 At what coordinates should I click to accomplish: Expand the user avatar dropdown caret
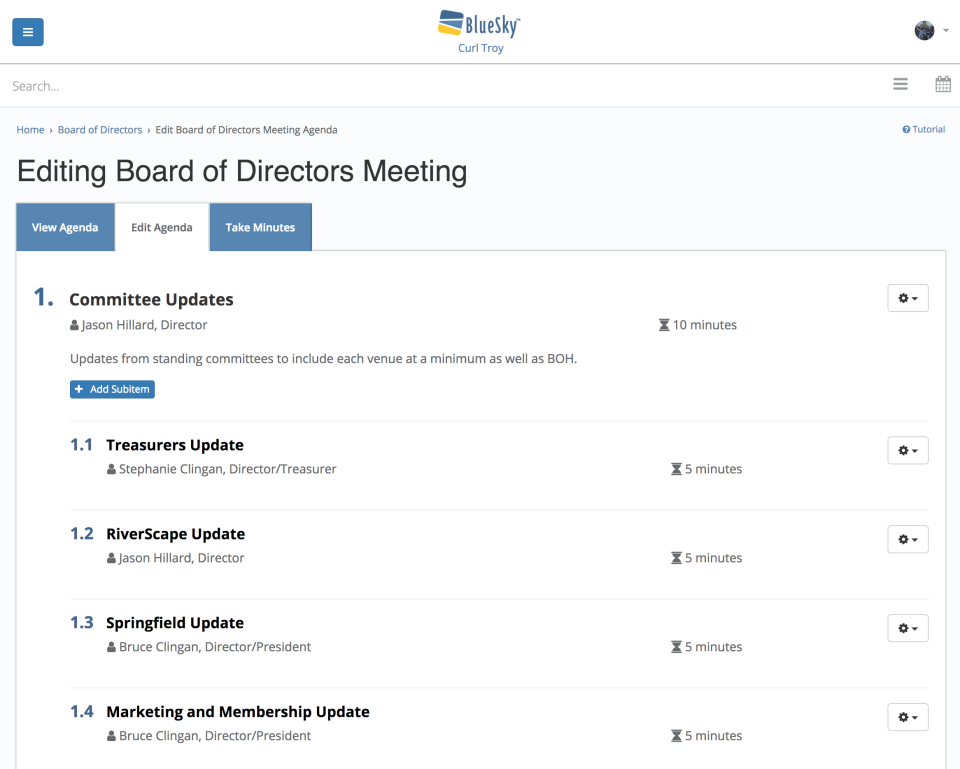[x=945, y=30]
